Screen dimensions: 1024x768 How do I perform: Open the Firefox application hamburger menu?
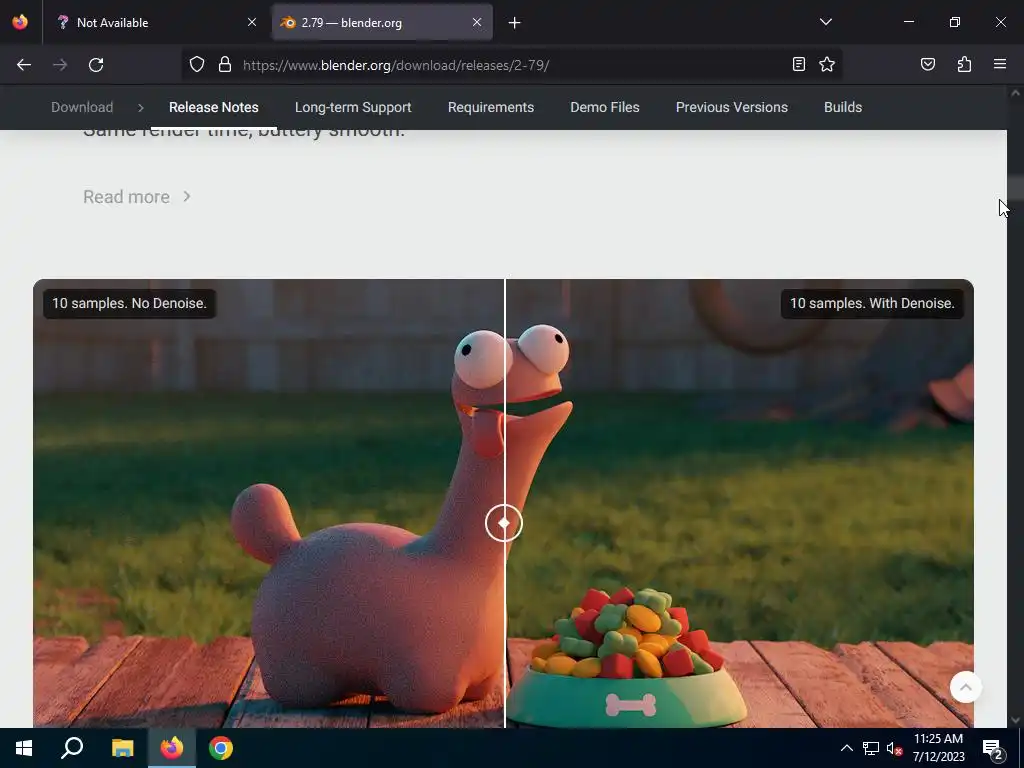click(x=1000, y=64)
